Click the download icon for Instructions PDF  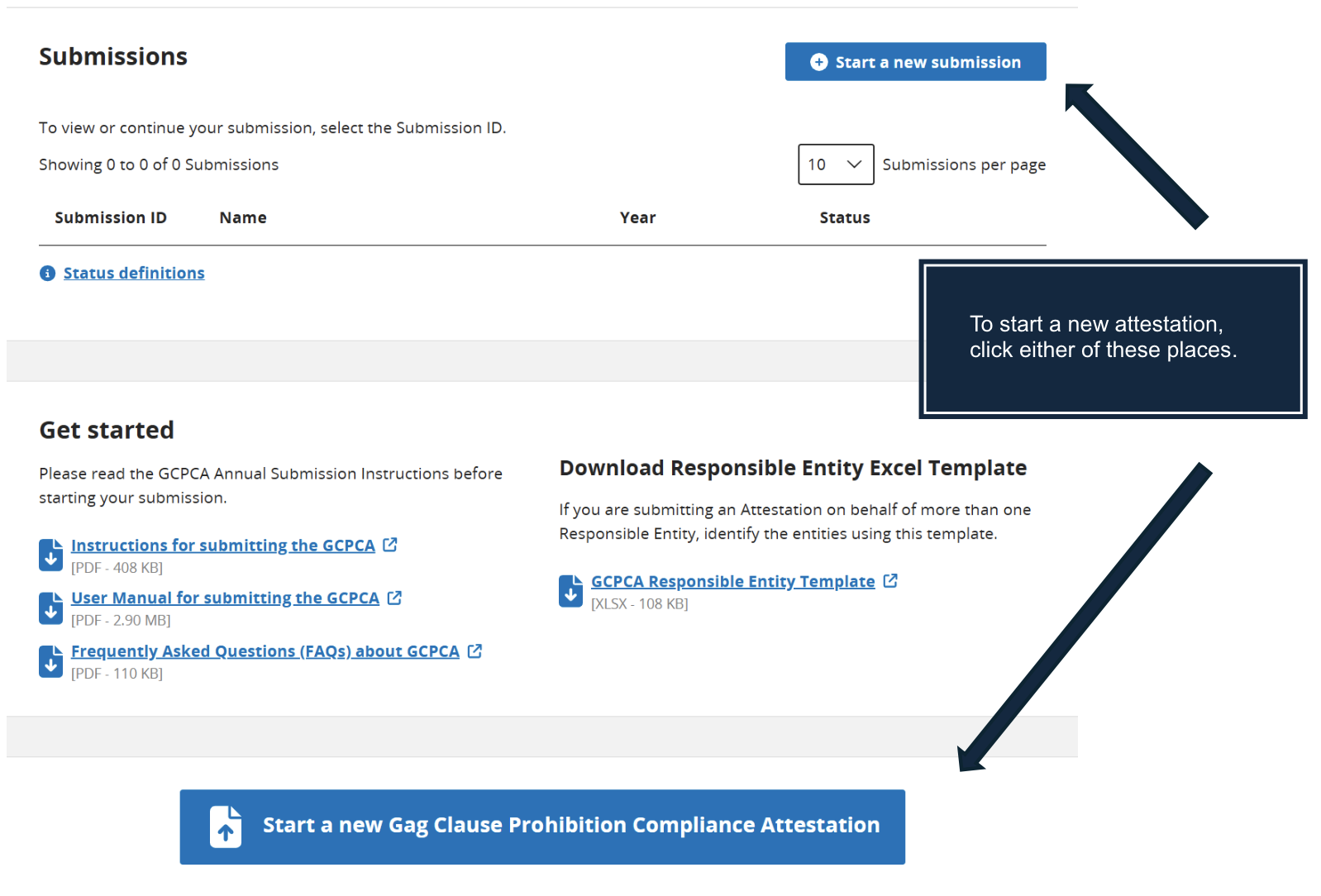coord(50,555)
